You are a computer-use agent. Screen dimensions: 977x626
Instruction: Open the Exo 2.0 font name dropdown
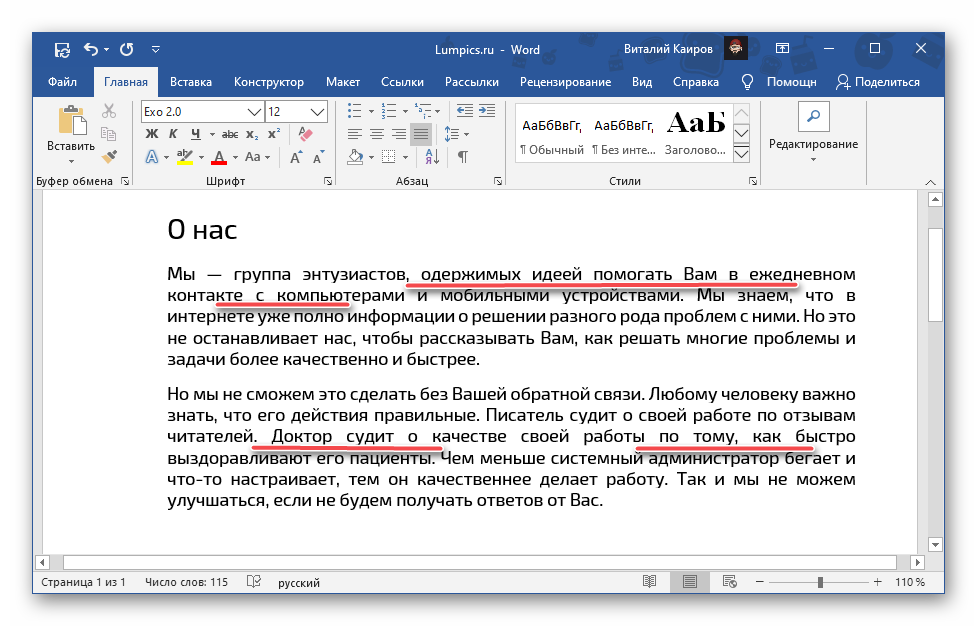tap(256, 111)
